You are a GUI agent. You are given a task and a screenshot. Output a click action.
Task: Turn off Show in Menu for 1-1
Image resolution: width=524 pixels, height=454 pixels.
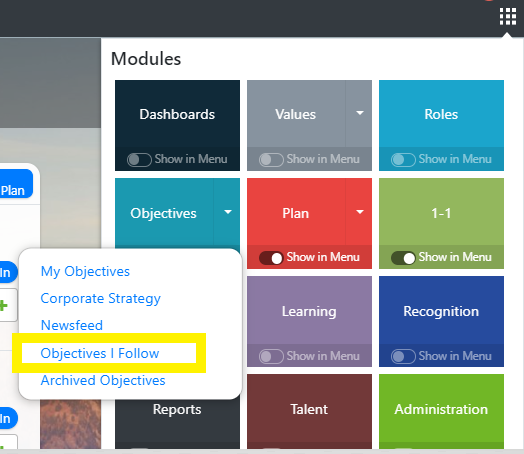(x=403, y=258)
